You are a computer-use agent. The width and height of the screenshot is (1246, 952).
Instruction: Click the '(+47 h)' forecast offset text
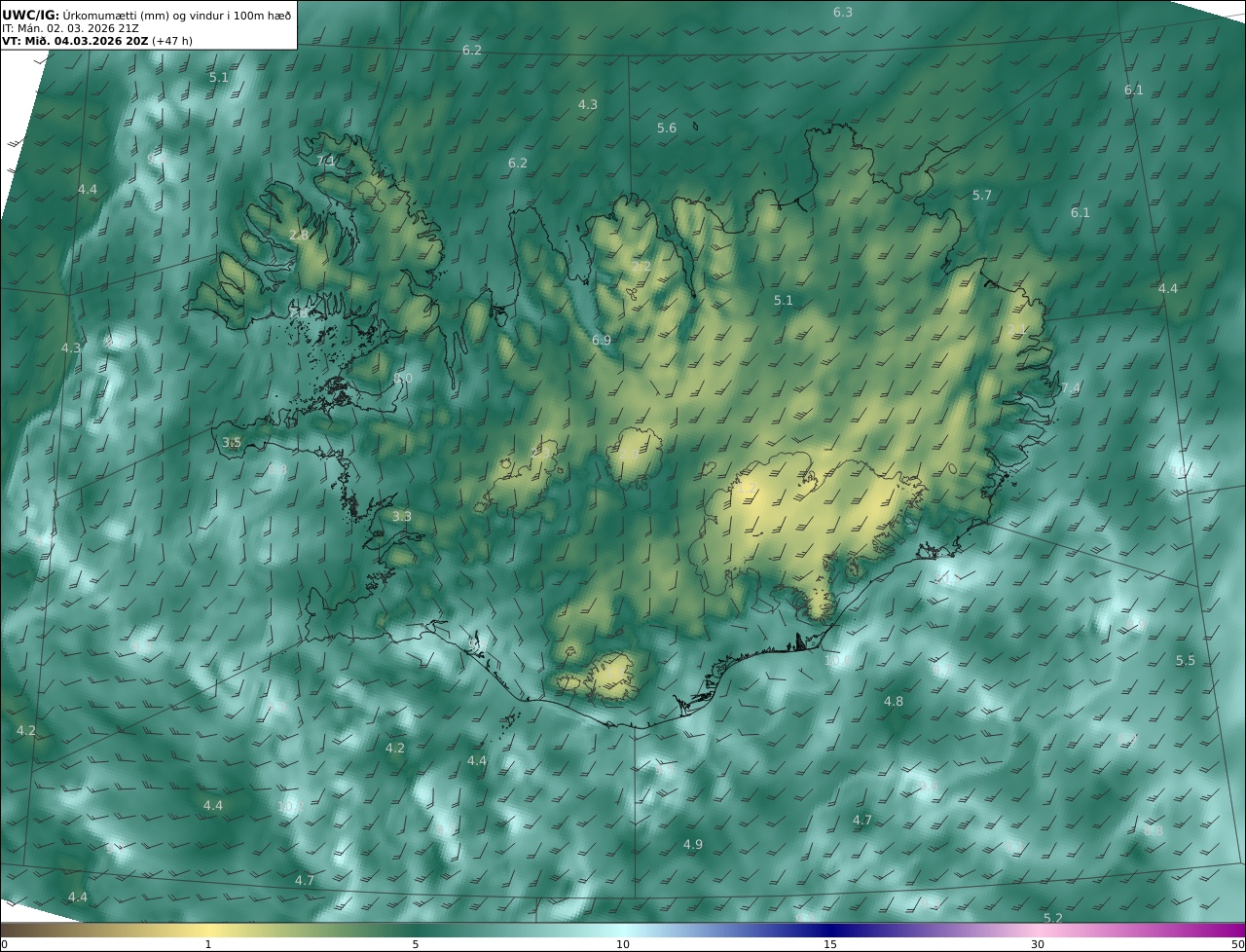tap(171, 41)
